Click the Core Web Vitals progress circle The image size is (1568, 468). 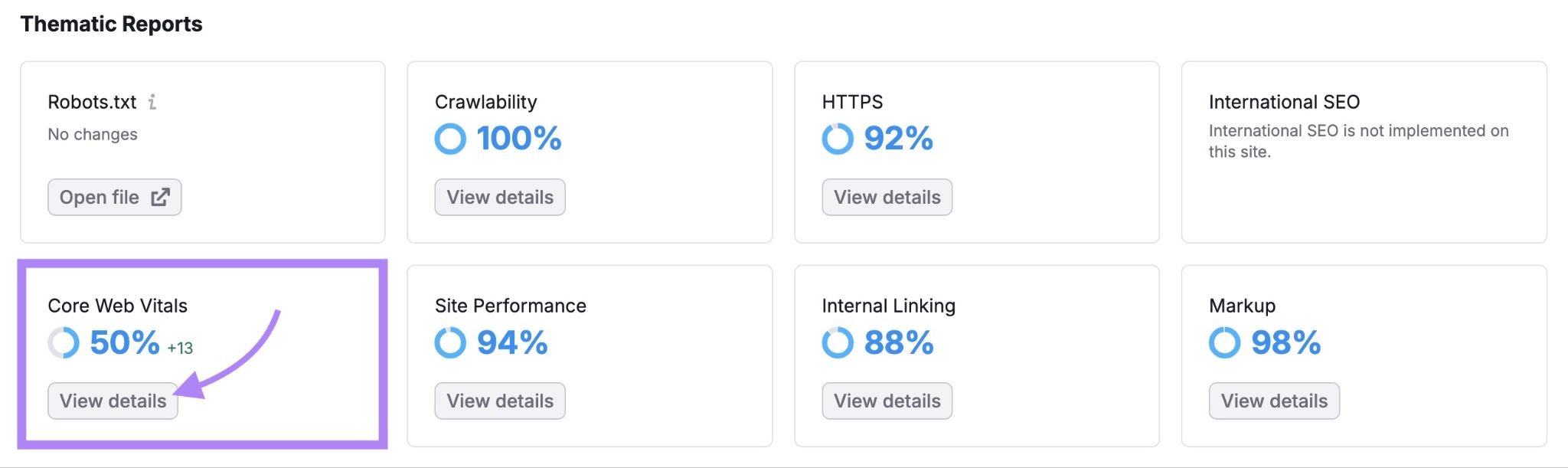64,342
